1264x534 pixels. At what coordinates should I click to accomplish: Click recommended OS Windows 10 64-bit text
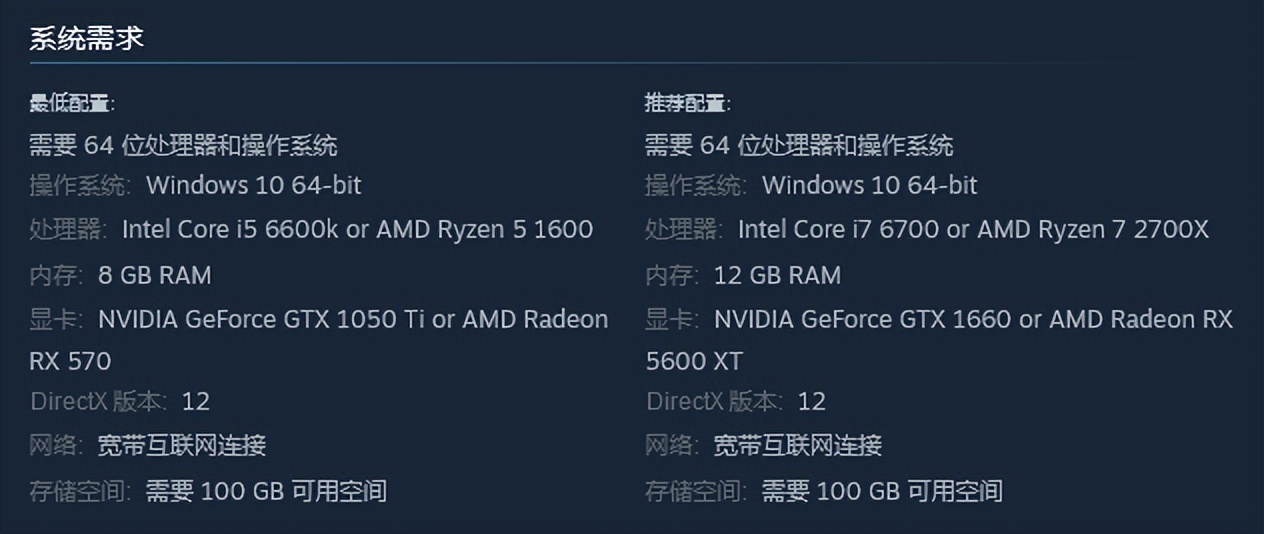click(869, 185)
